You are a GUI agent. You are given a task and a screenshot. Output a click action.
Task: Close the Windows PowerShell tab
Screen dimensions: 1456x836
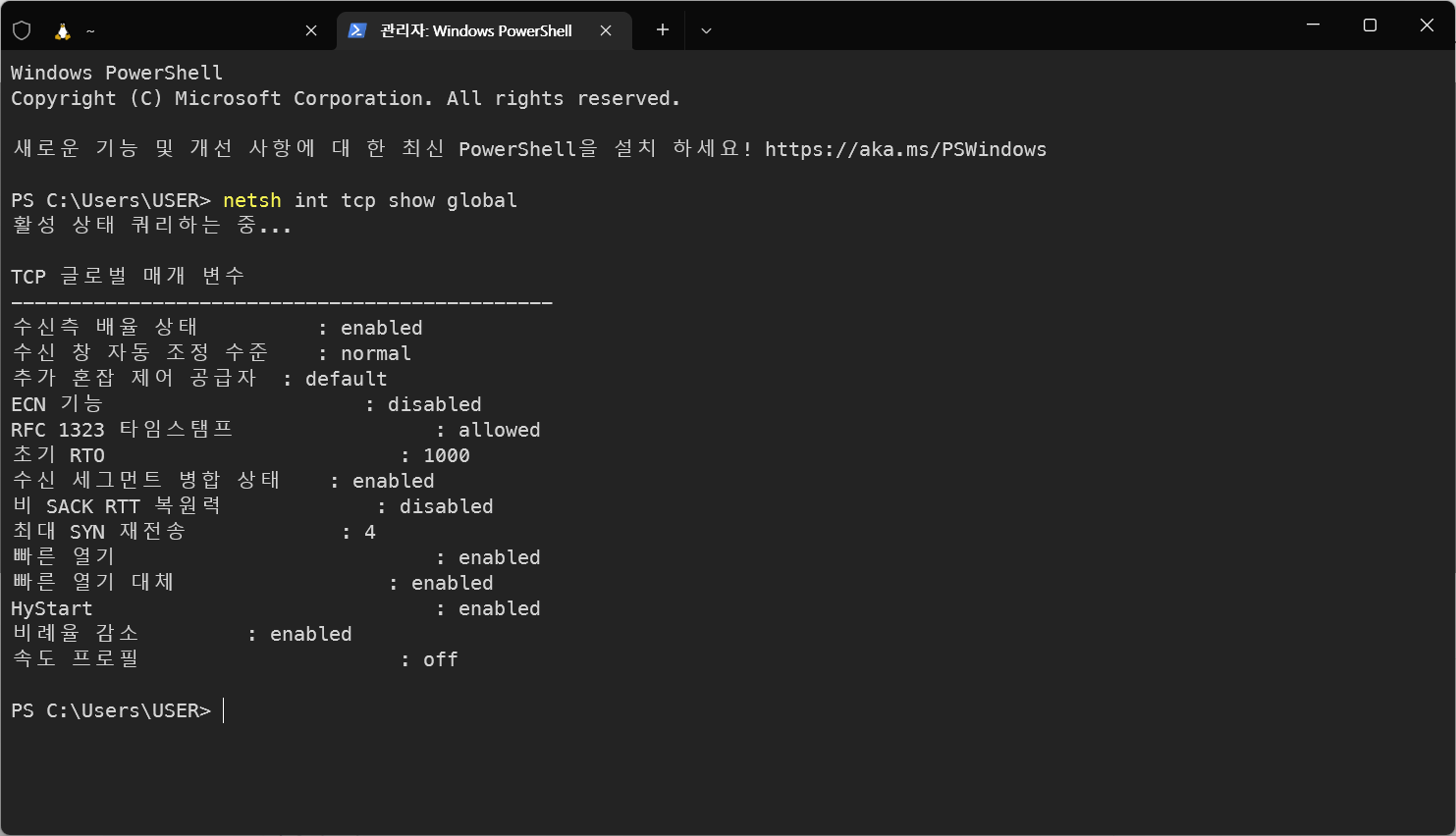click(606, 30)
